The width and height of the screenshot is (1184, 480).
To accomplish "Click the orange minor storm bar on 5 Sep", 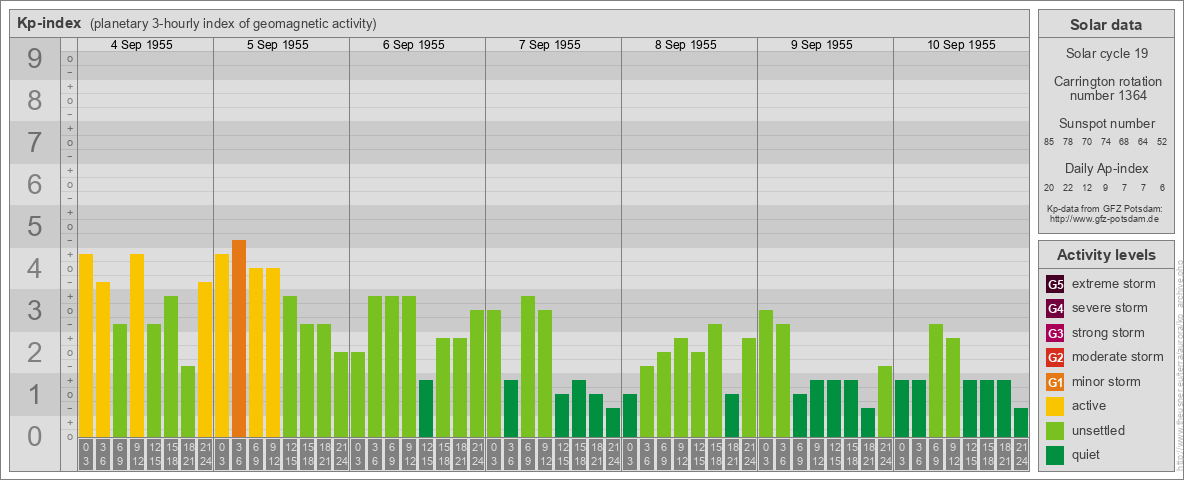I will click(239, 338).
